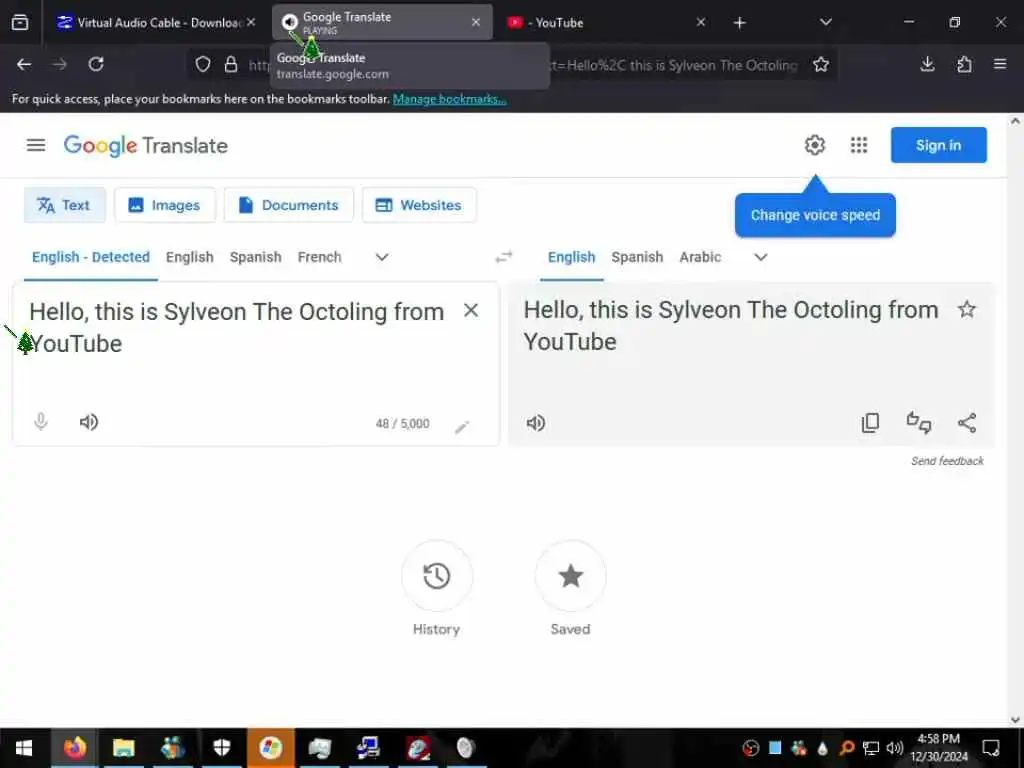Screen dimensions: 1024x768
Task: Choose Spanish as source language
Action: (x=255, y=257)
